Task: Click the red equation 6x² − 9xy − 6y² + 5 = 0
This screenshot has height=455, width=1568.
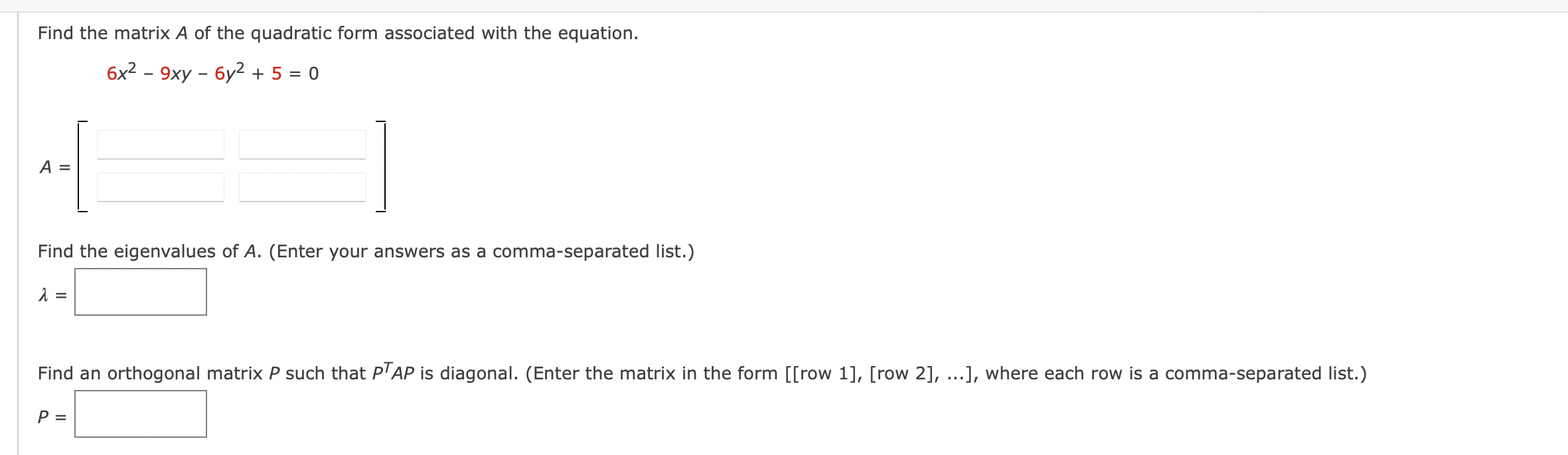Action: 211,73
